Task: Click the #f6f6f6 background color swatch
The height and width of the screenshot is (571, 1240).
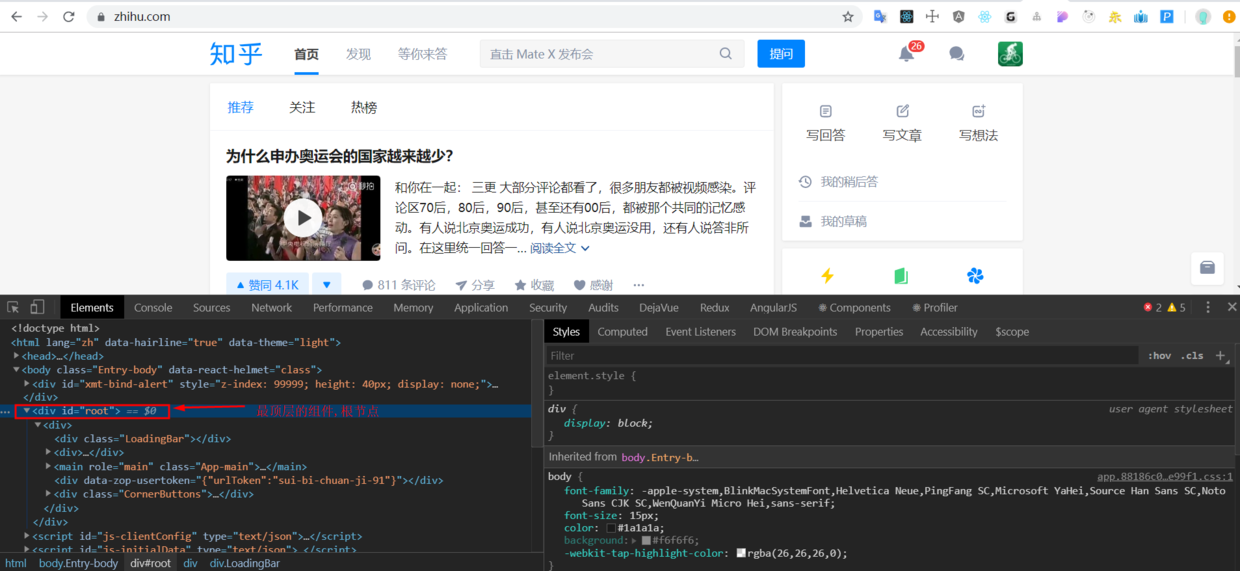Action: 646,541
